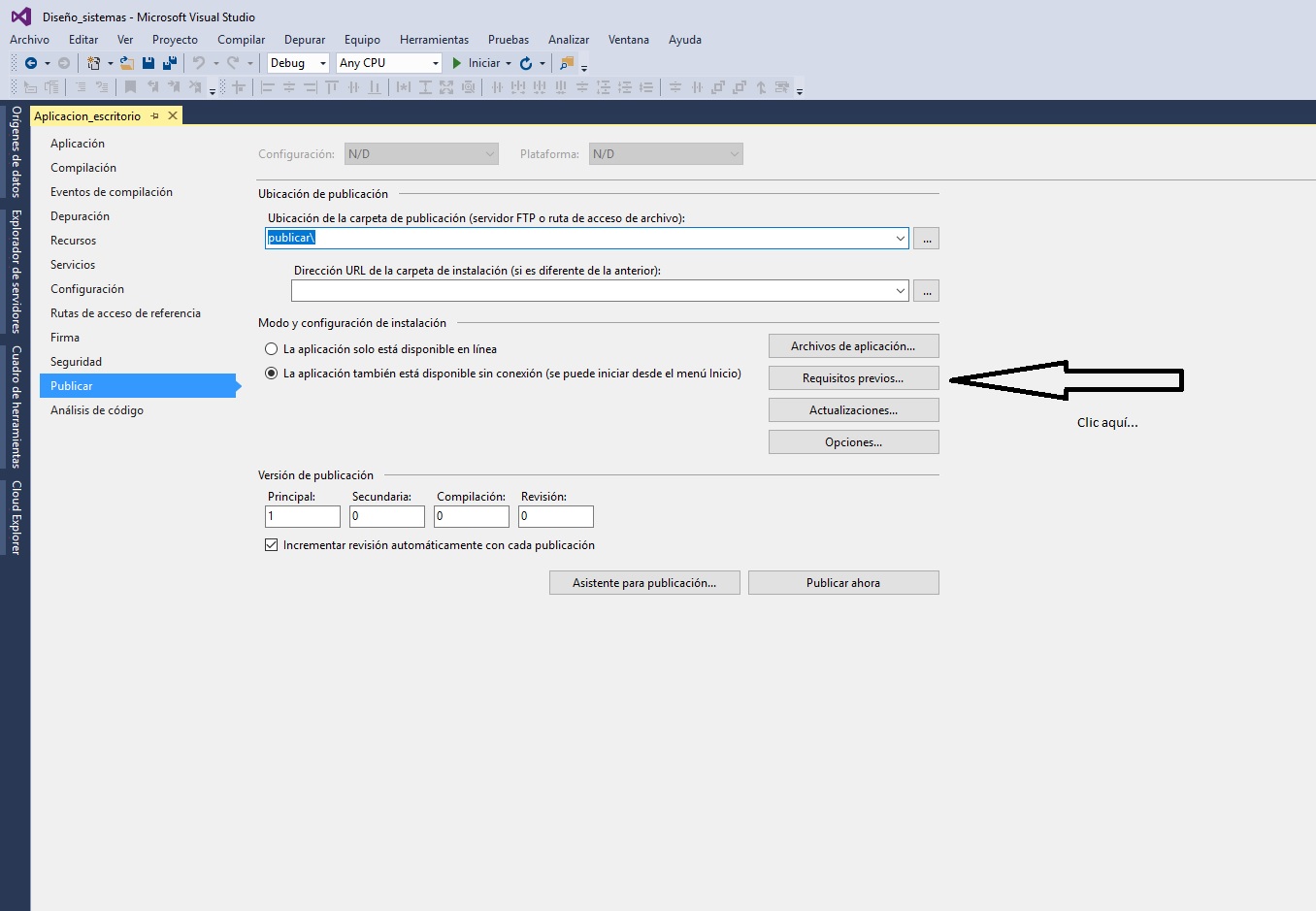Click the Requisitos previos button
This screenshot has width=1316, height=911.
tap(854, 378)
